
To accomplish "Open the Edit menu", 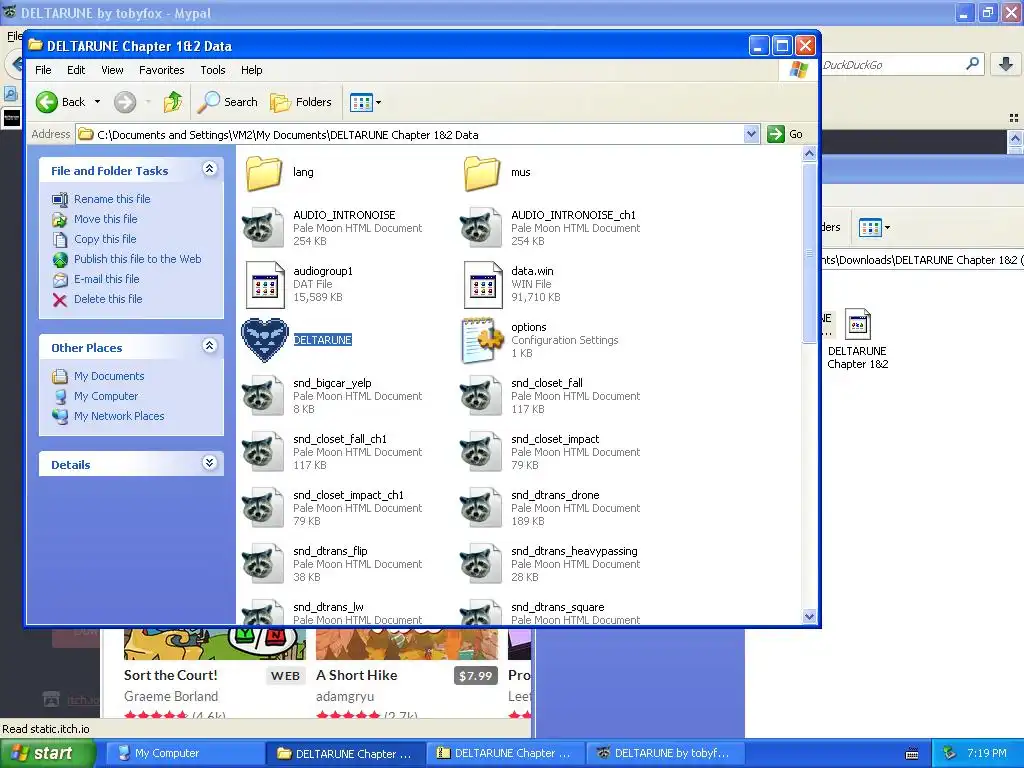I will point(76,70).
